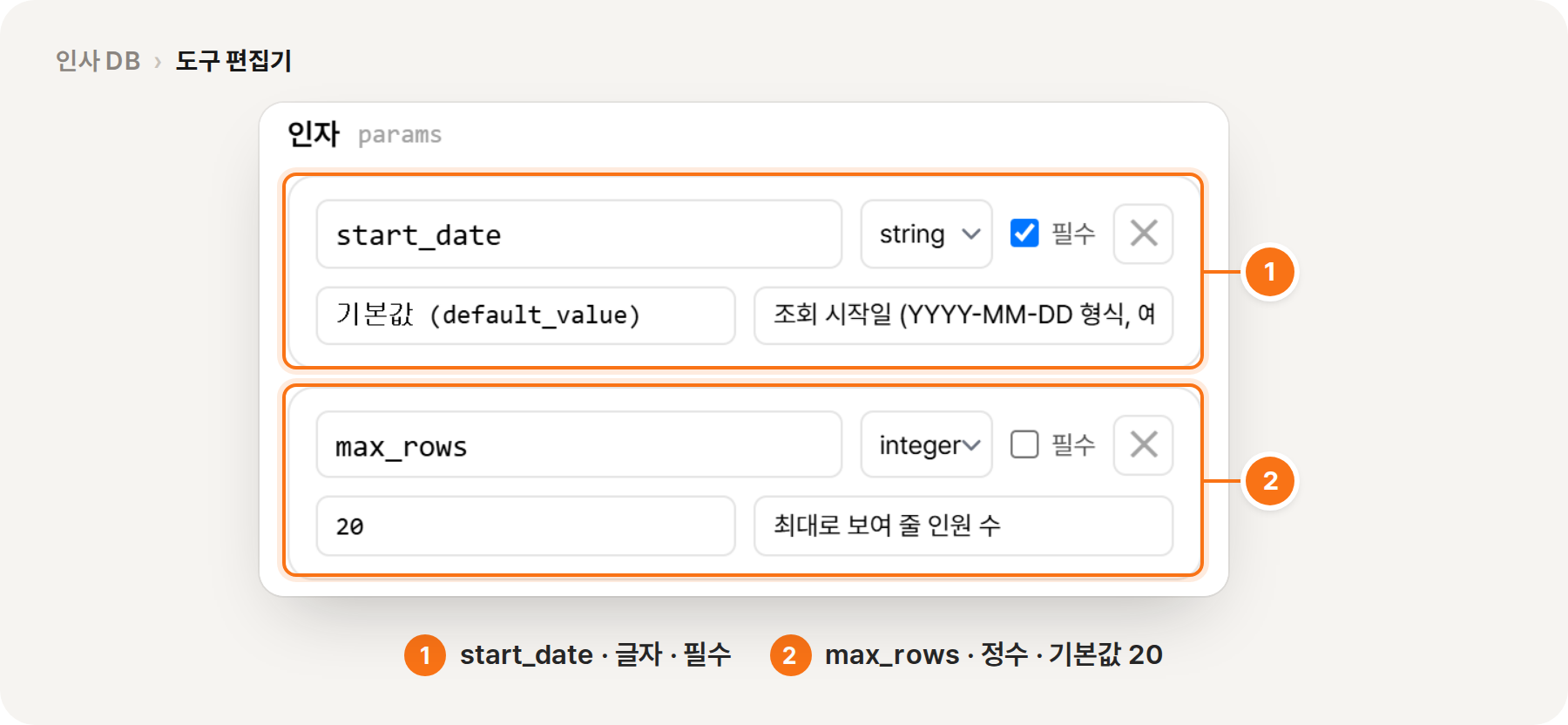Go to 인사 DB breadcrumb

point(98,61)
